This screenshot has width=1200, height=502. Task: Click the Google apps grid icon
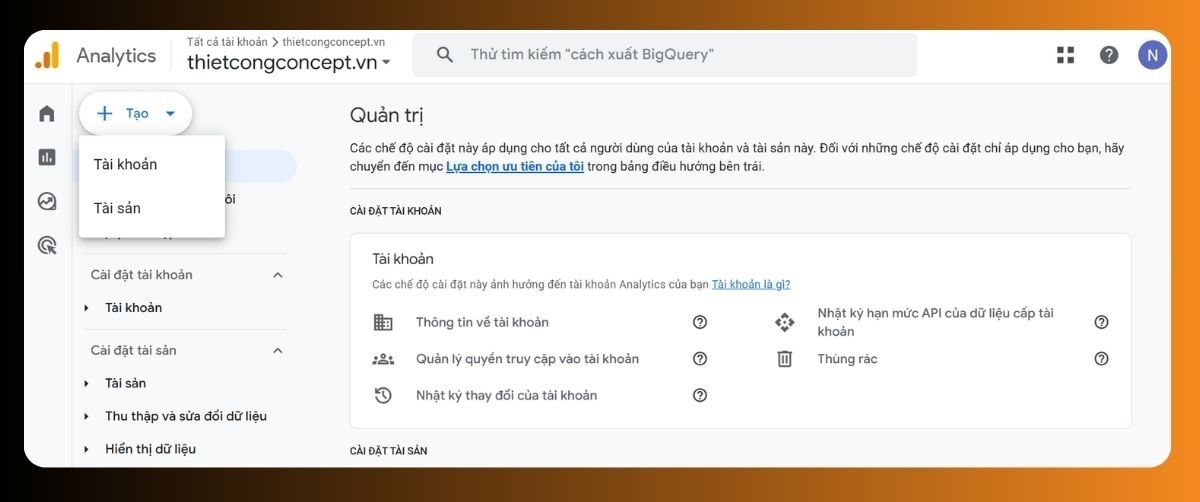tap(1065, 55)
